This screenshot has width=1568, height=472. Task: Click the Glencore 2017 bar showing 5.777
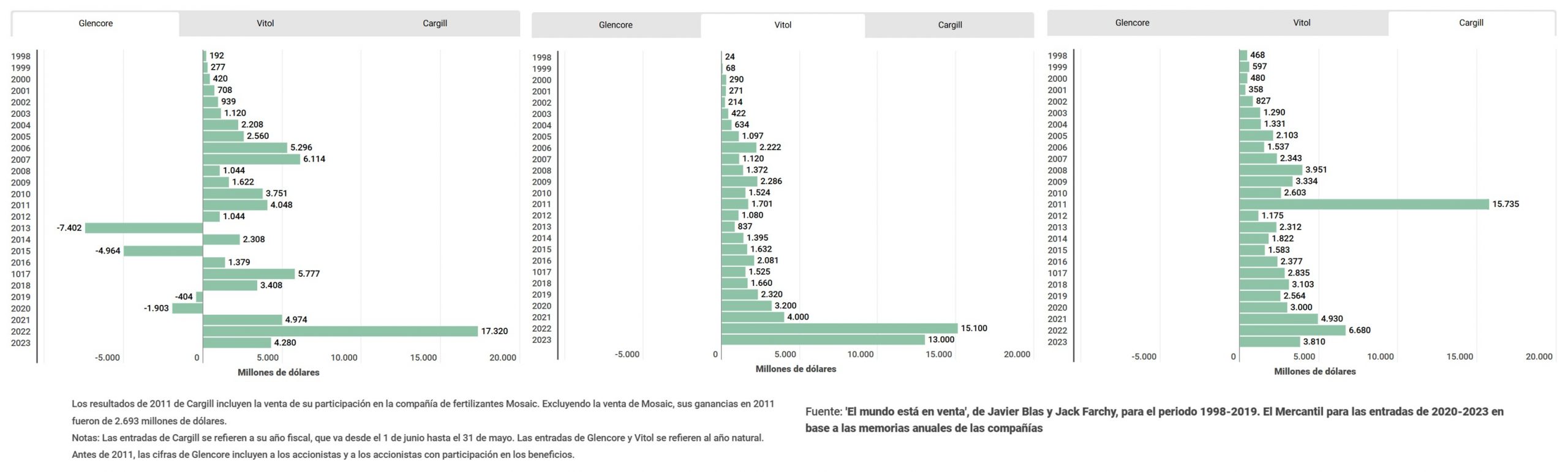249,274
